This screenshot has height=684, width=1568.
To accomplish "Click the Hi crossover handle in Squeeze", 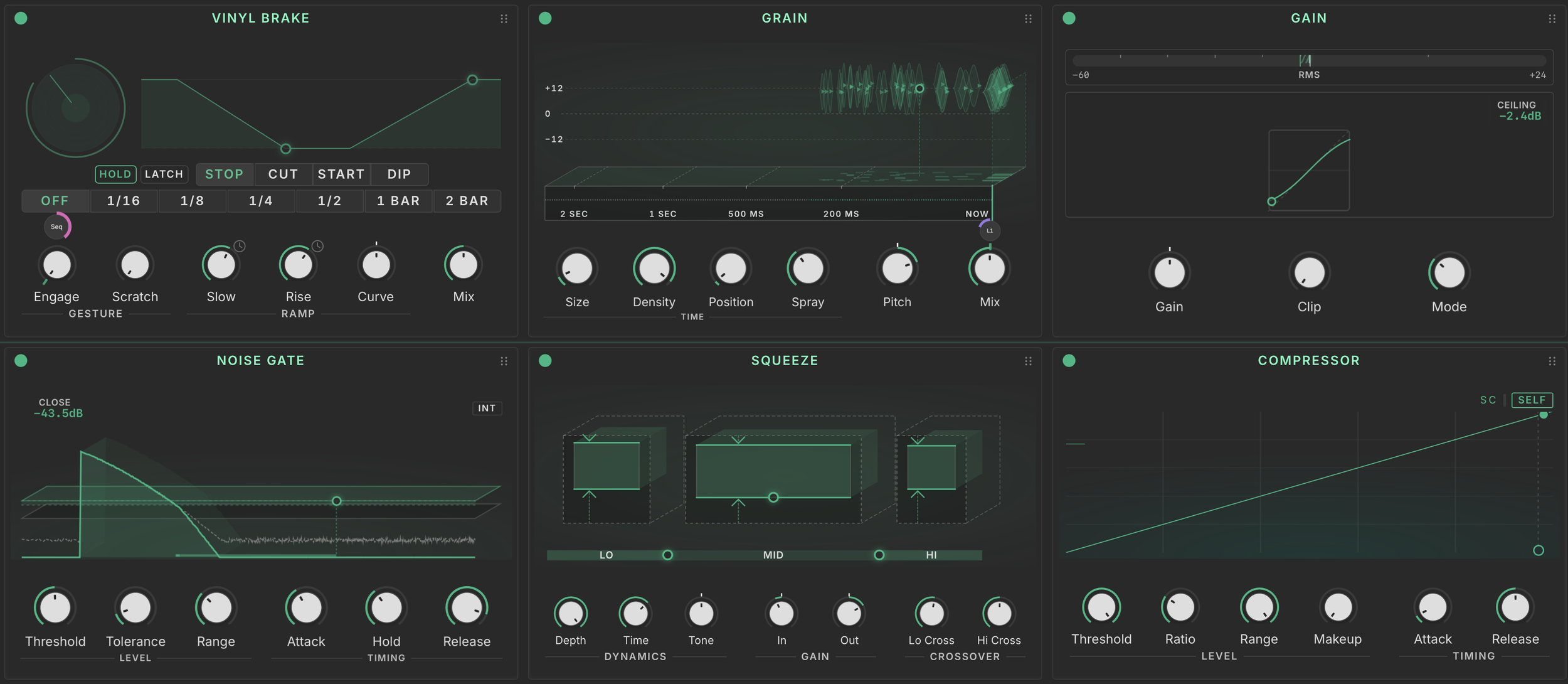I will 879,555.
